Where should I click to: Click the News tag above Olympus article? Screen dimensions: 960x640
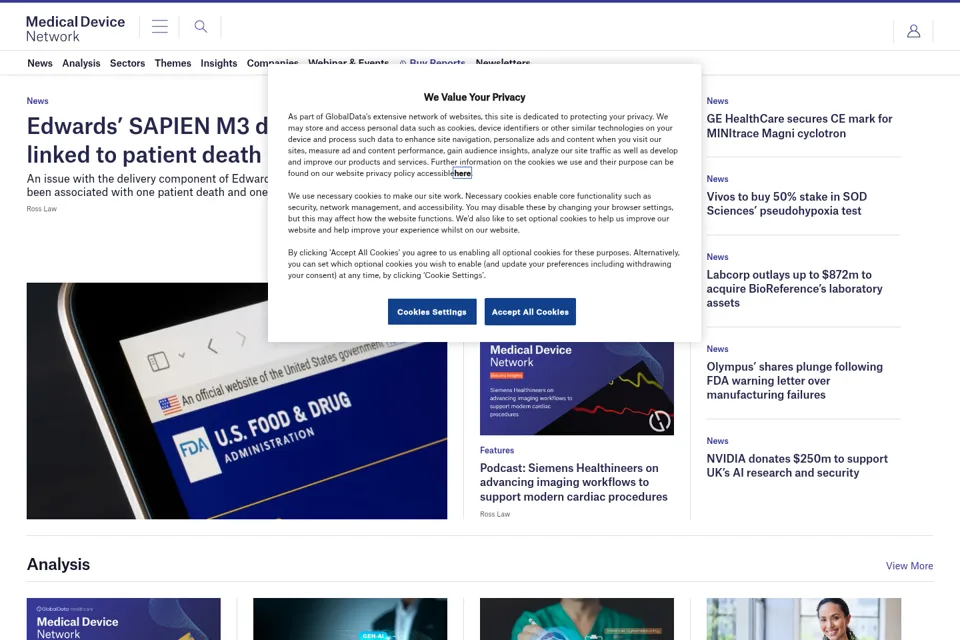(x=717, y=349)
